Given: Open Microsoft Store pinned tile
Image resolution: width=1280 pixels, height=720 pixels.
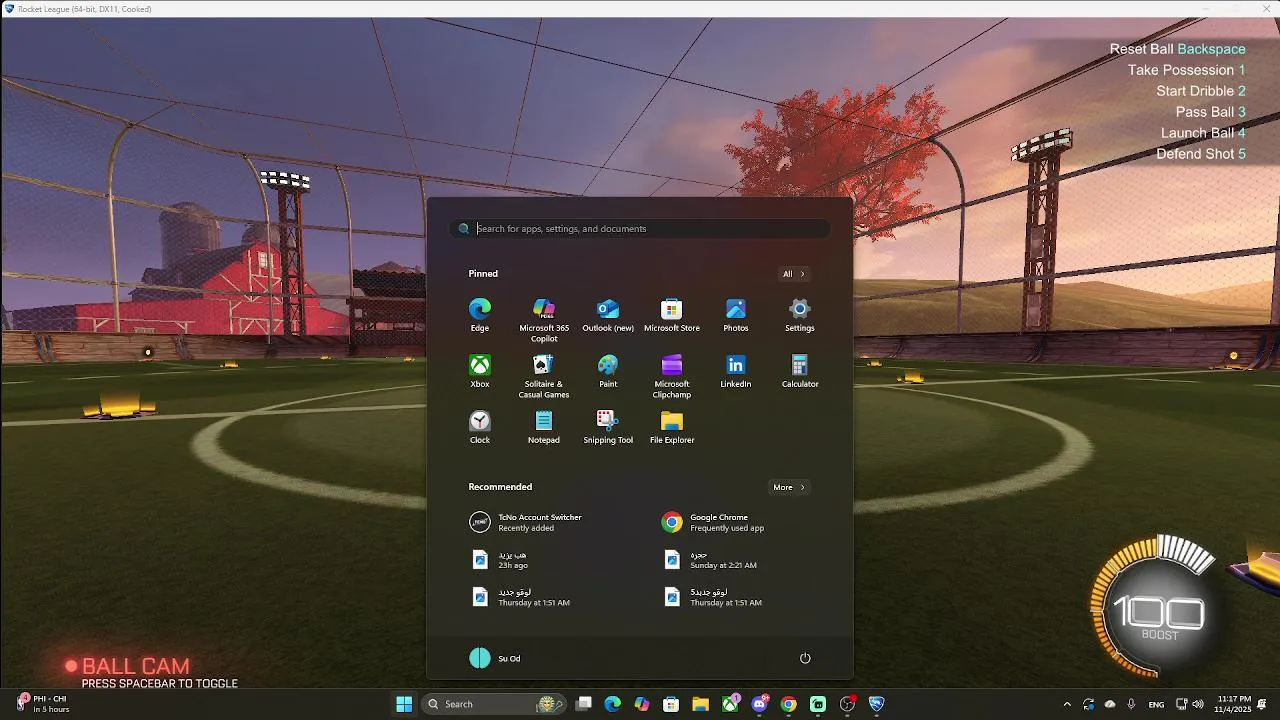Looking at the screenshot, I should tap(672, 315).
